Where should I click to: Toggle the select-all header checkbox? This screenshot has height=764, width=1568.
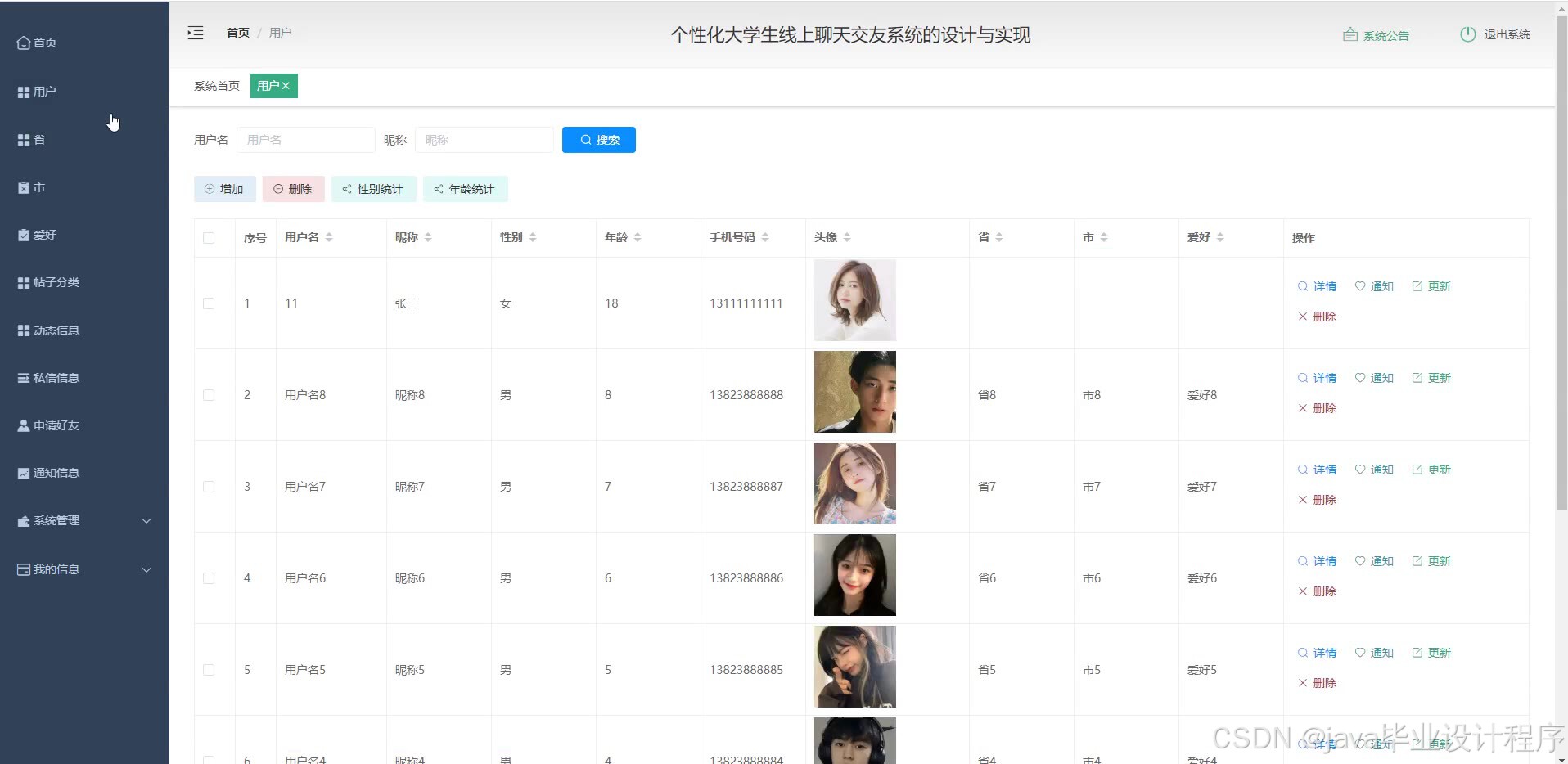pyautogui.click(x=209, y=238)
